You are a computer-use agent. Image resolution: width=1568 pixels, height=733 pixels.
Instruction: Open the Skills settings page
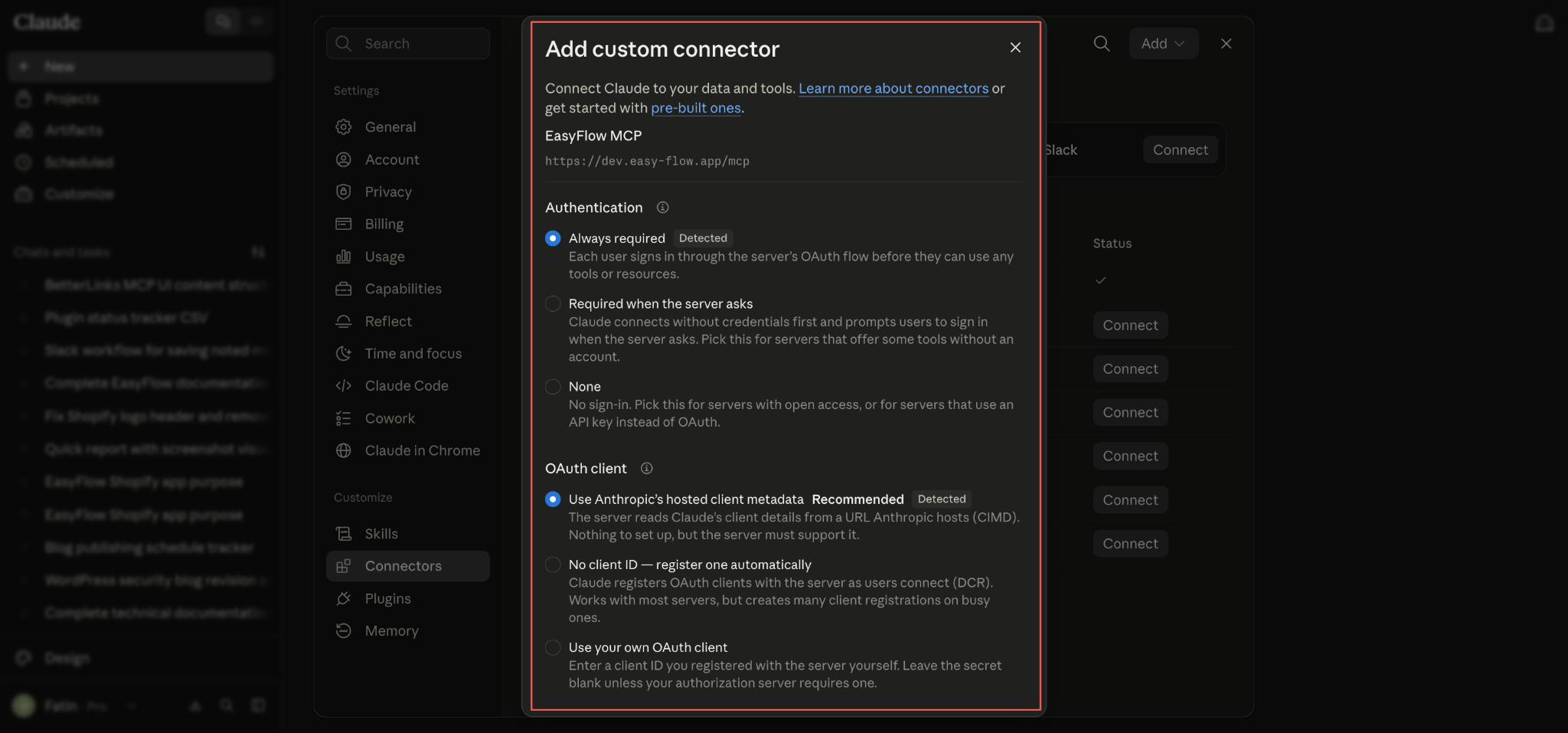408,534
